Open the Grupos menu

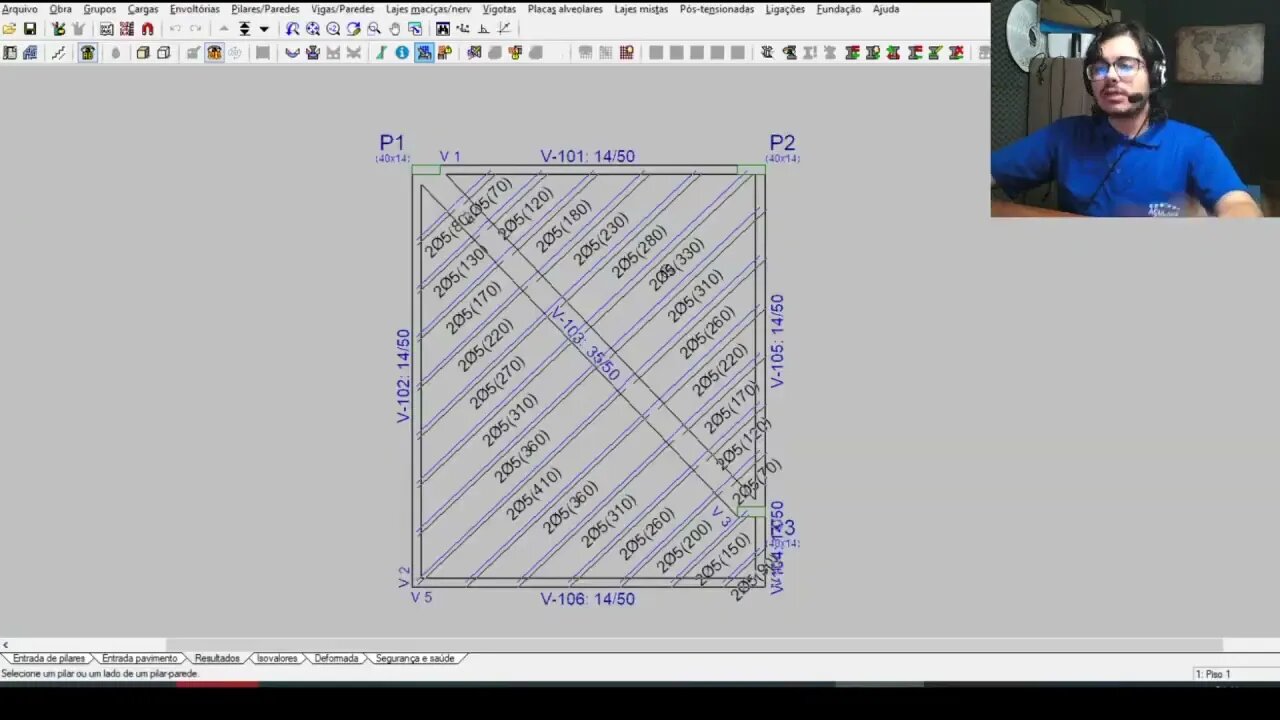[x=100, y=9]
